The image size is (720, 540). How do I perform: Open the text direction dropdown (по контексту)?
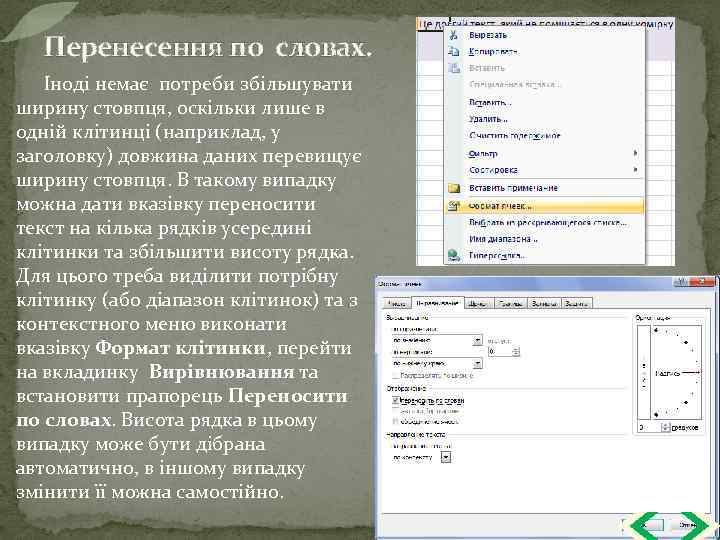421,457
